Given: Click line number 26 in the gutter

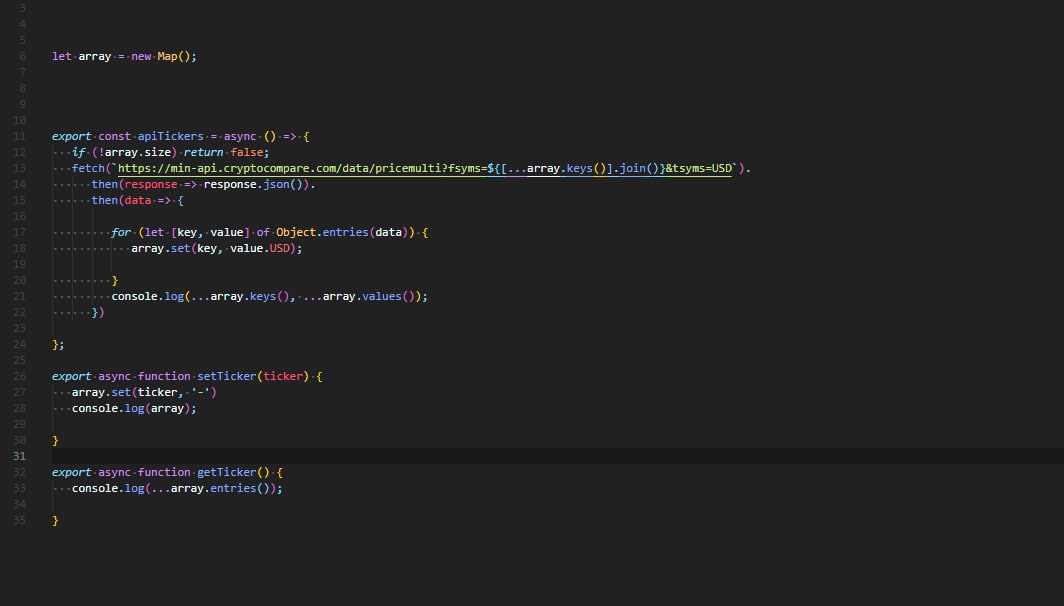Looking at the screenshot, I should point(19,377).
